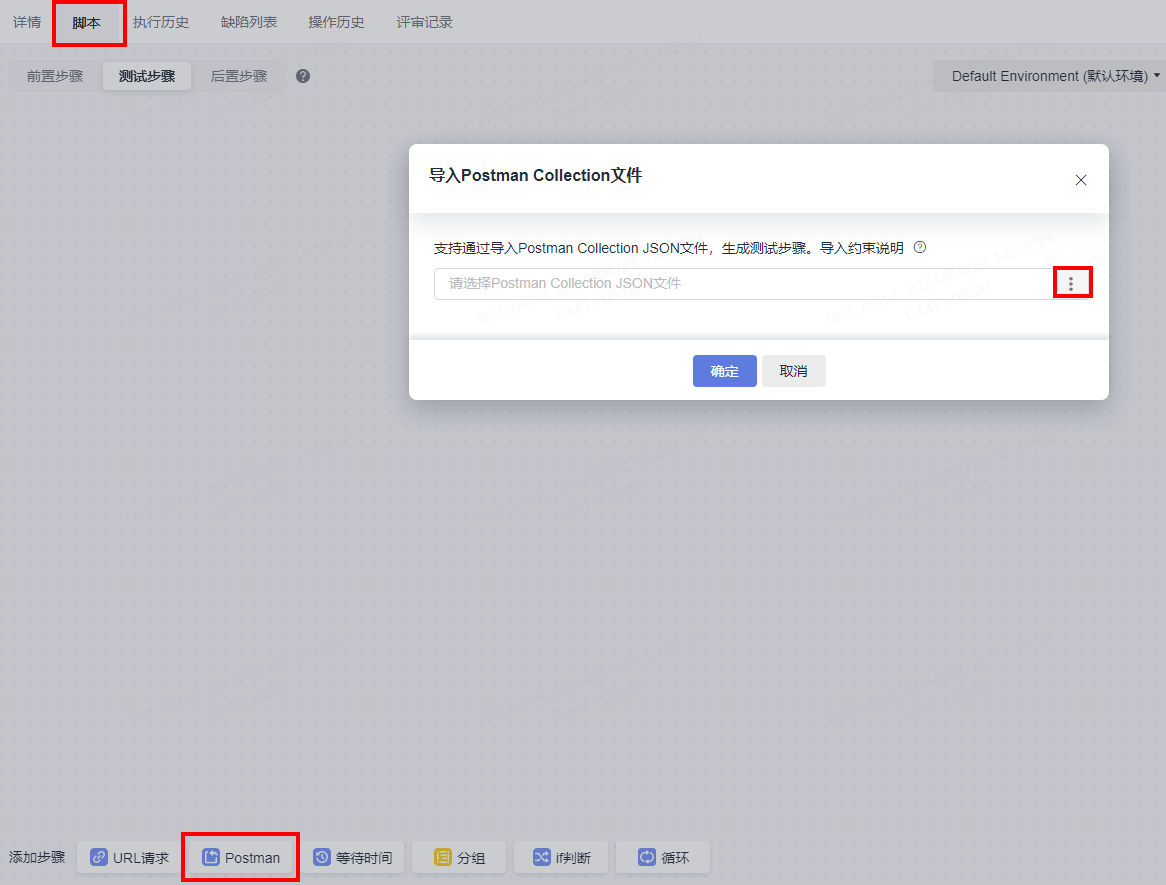Select the 前置步骤 sub-tab
The width and height of the screenshot is (1166, 885).
[55, 76]
